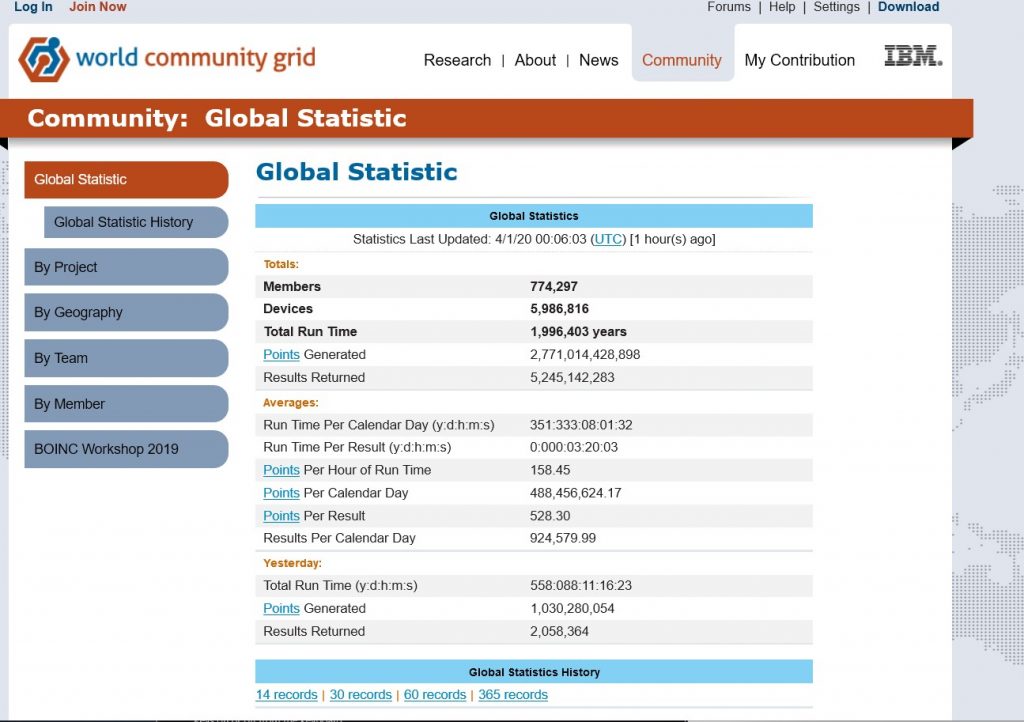The width and height of the screenshot is (1024, 722).
Task: Click the value 558:088:11:16:23
Action: click(581, 586)
